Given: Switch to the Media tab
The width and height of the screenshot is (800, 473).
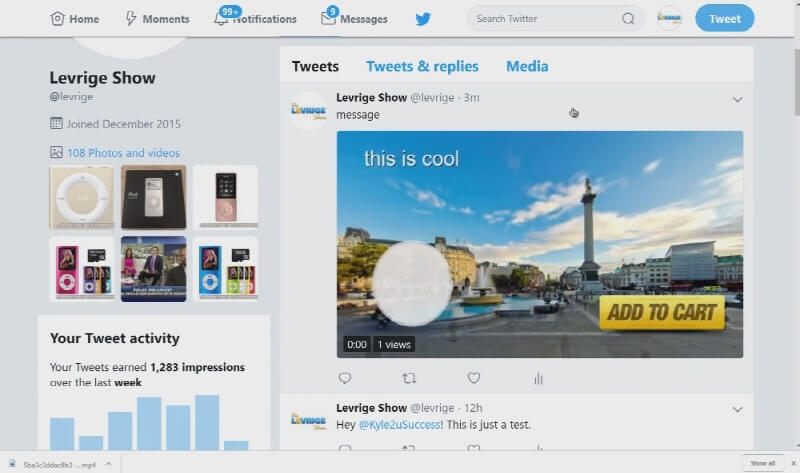Looking at the screenshot, I should [527, 66].
